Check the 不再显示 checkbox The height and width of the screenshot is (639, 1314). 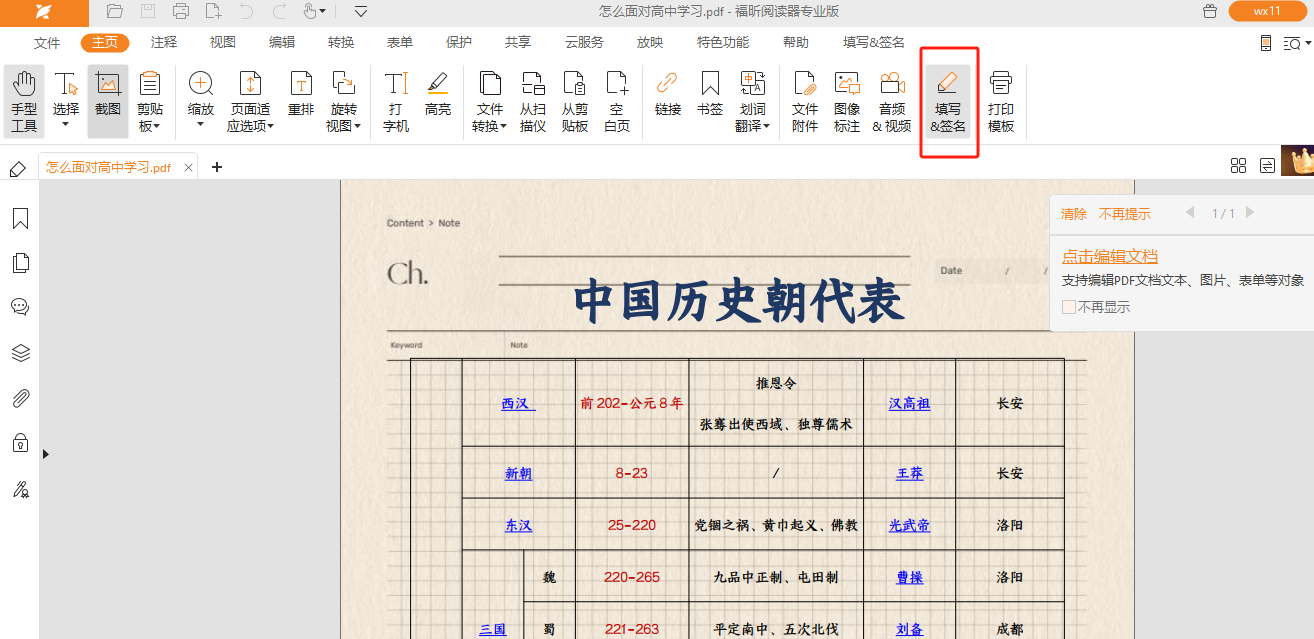(x=1069, y=308)
